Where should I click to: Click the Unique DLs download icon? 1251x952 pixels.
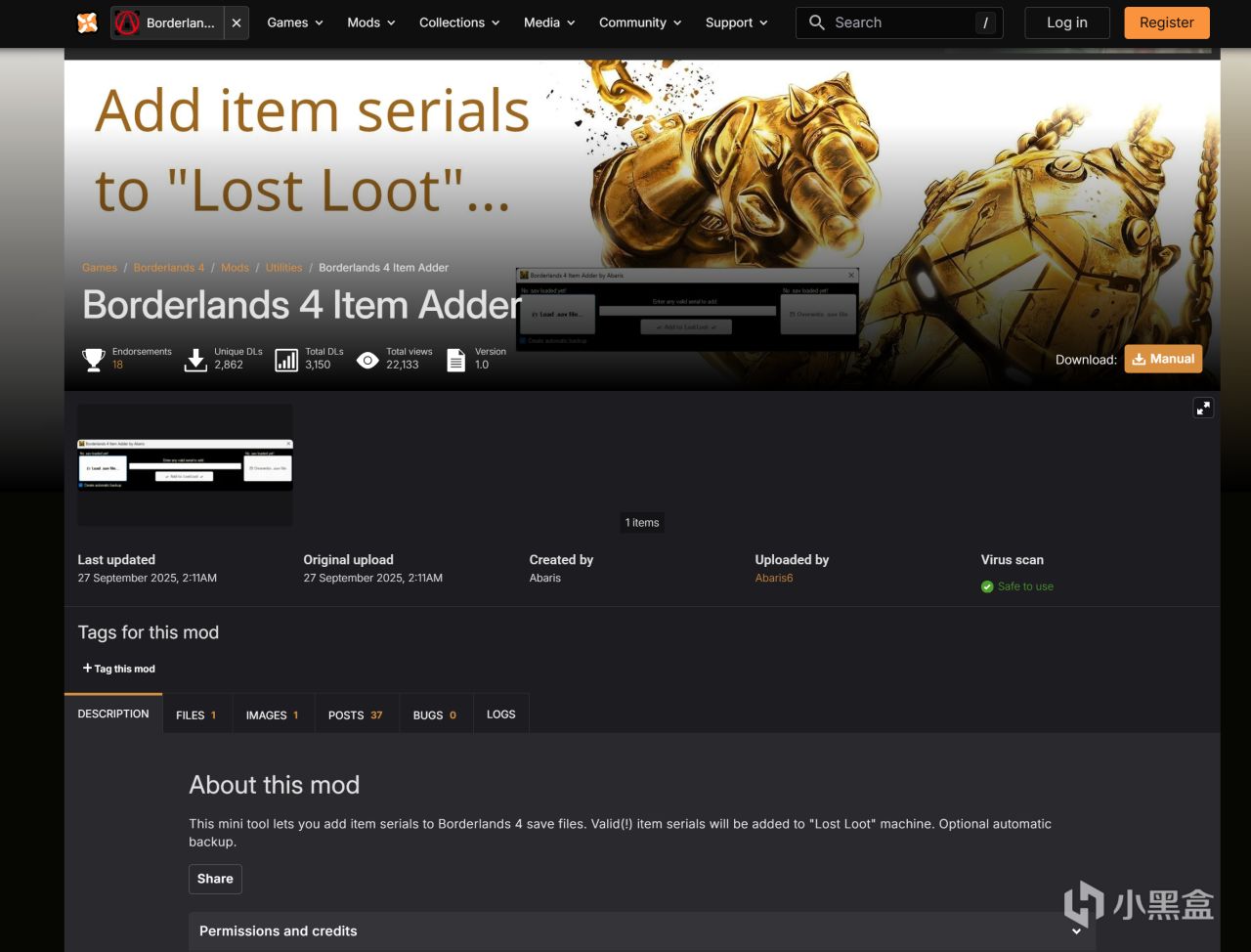point(195,360)
